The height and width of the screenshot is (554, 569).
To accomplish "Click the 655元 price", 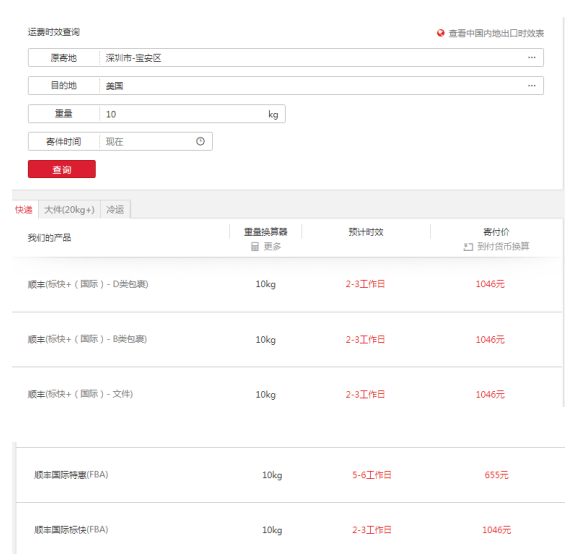I will pyautogui.click(x=496, y=475).
